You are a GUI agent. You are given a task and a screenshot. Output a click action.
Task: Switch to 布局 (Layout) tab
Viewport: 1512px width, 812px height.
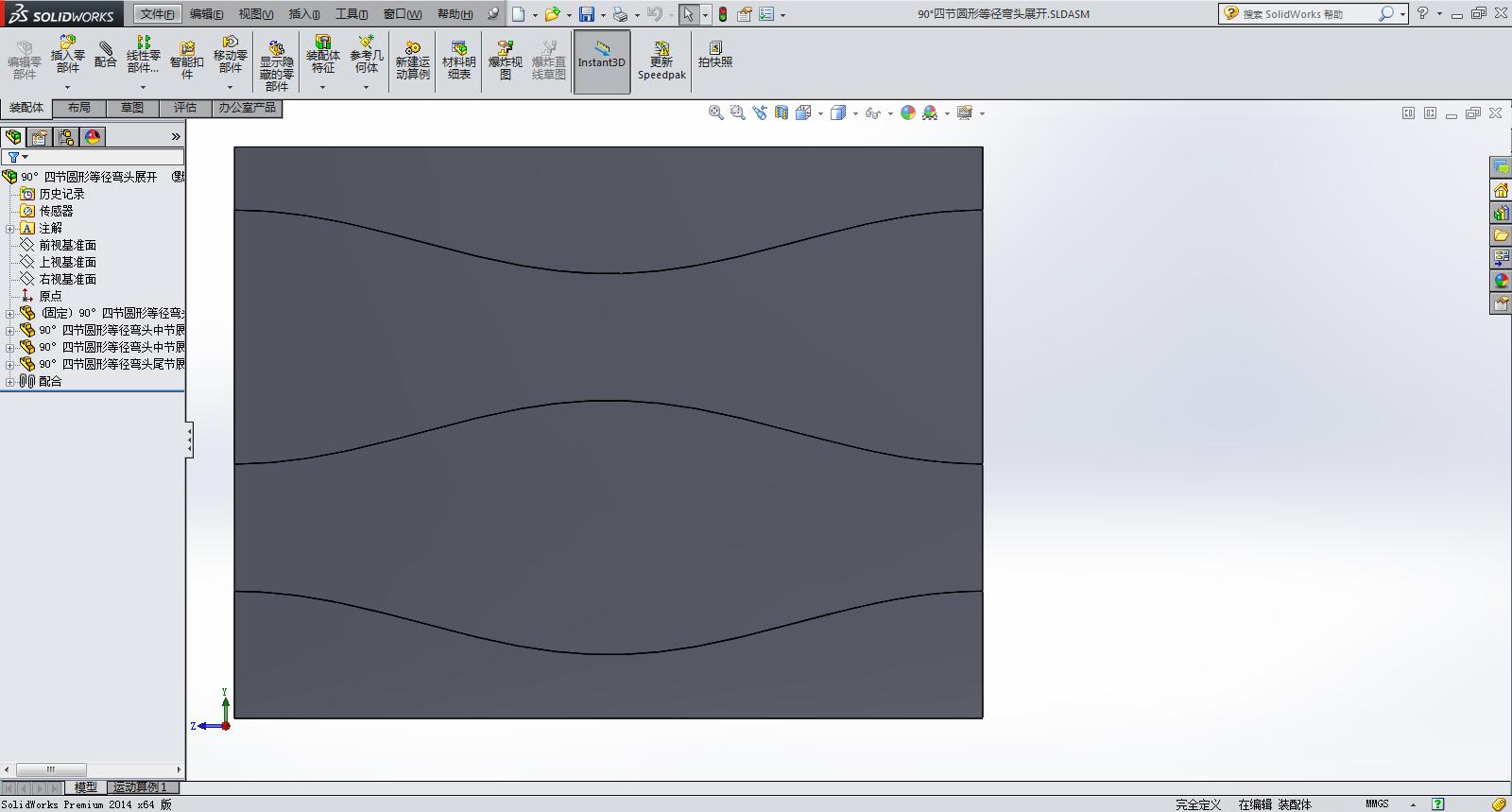coord(79,108)
